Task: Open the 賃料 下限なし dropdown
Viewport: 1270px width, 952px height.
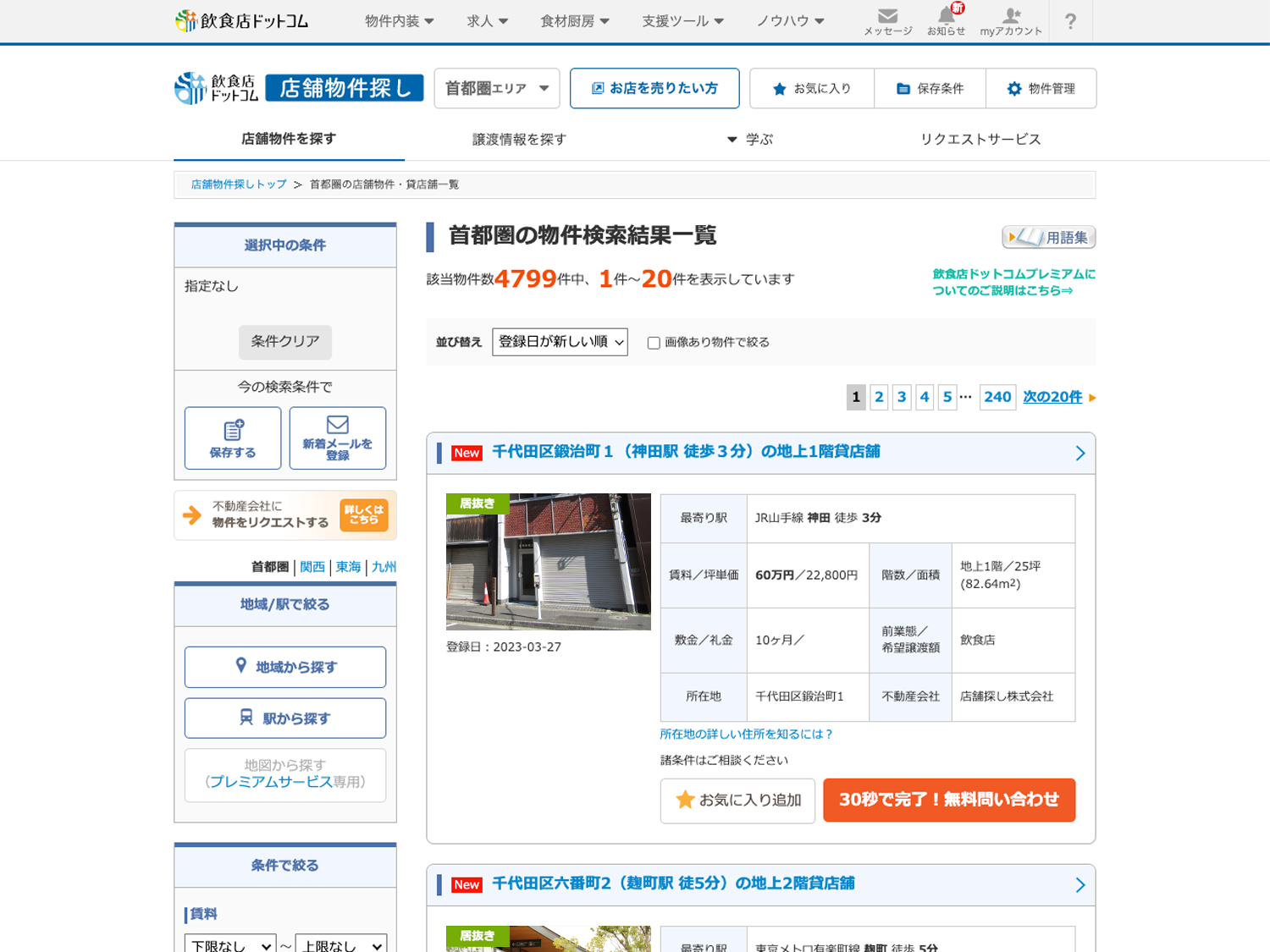Action: click(x=230, y=945)
